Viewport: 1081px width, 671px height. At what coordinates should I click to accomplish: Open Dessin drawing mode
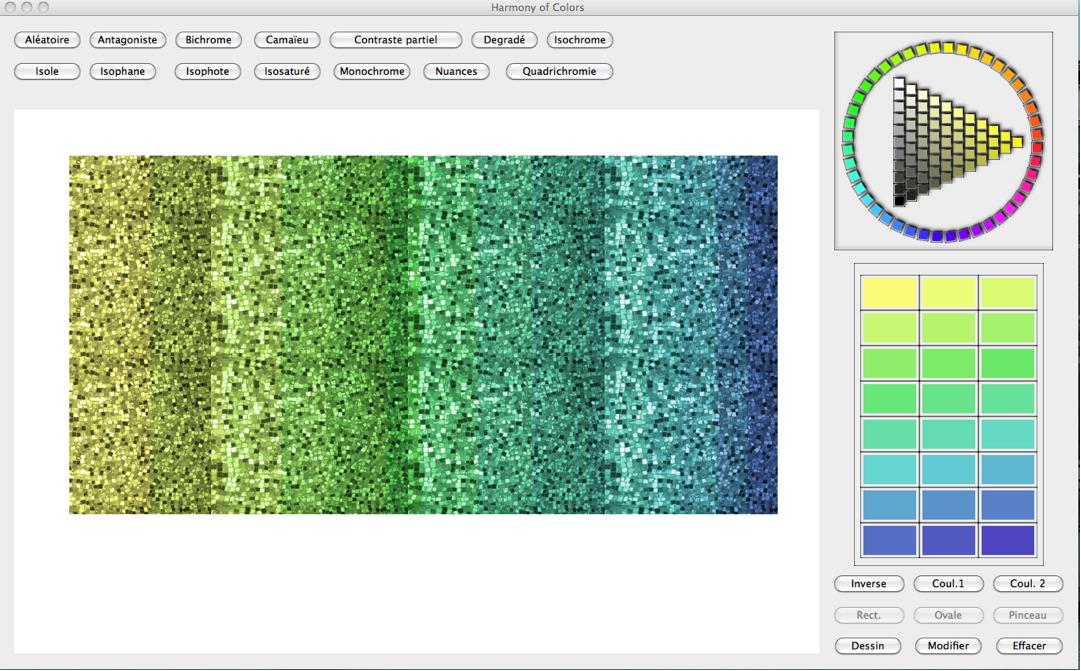868,646
